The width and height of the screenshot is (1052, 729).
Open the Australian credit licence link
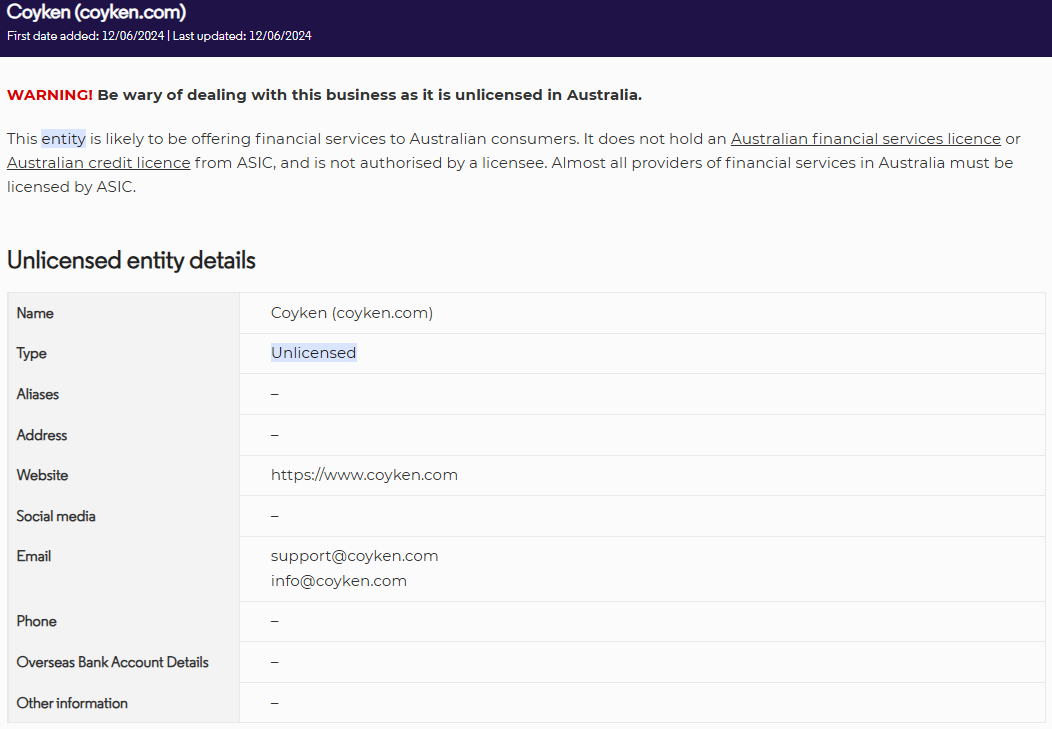pos(98,162)
